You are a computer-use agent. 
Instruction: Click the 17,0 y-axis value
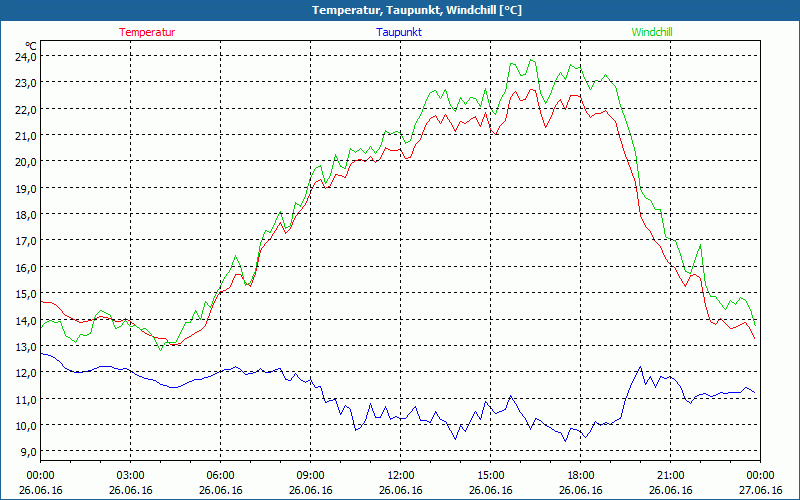pyautogui.click(x=26, y=240)
